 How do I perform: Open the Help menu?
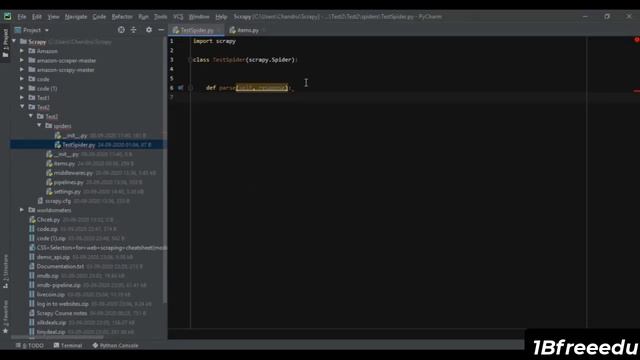221,17
